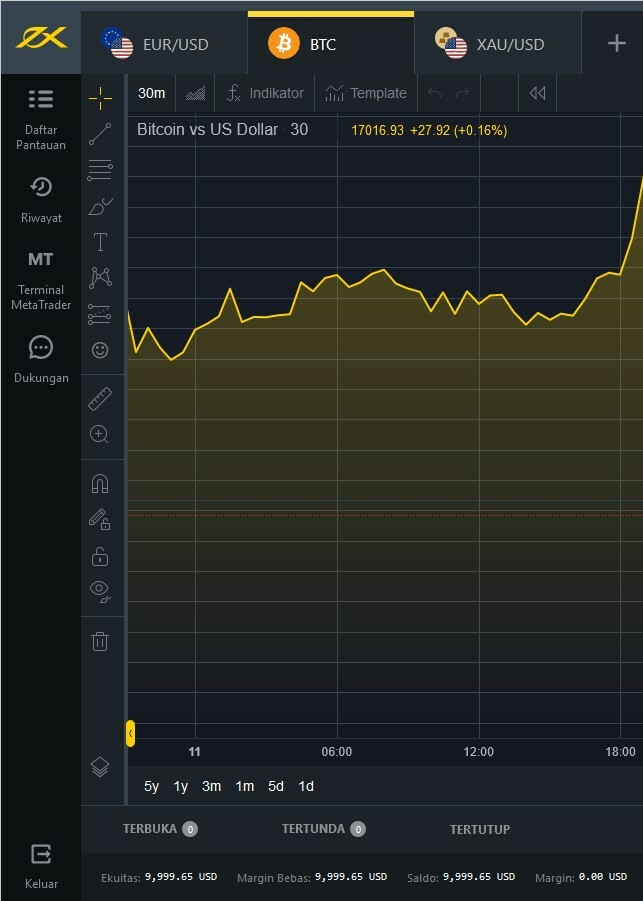Open the object tree layers icon

coord(100,767)
